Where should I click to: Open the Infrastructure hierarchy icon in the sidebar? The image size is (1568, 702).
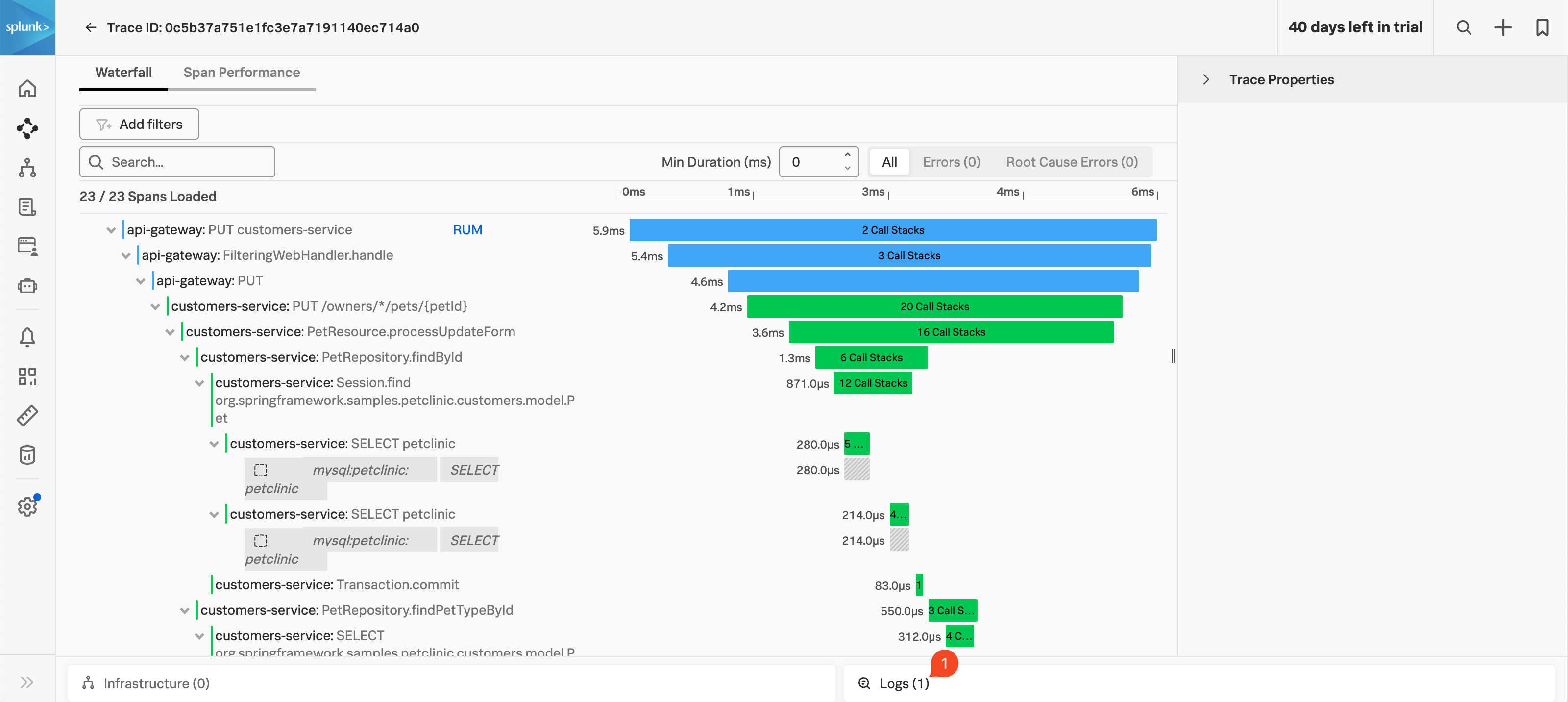coord(27,168)
